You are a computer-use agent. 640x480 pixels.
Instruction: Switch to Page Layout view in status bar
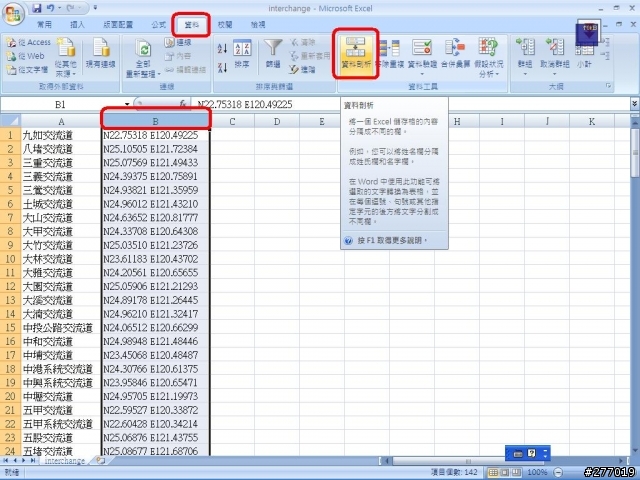pyautogui.click(x=505, y=472)
